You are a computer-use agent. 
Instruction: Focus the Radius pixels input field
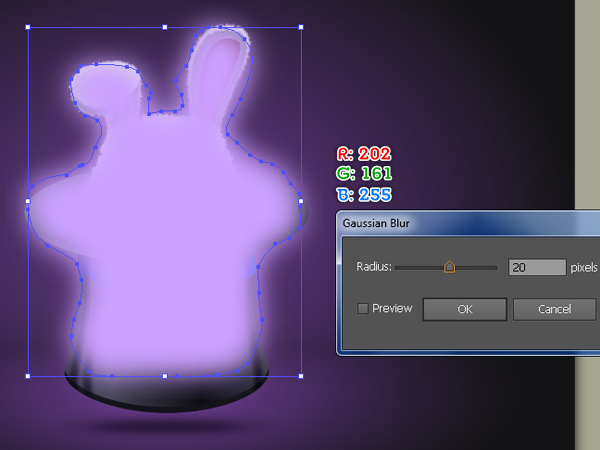(537, 267)
